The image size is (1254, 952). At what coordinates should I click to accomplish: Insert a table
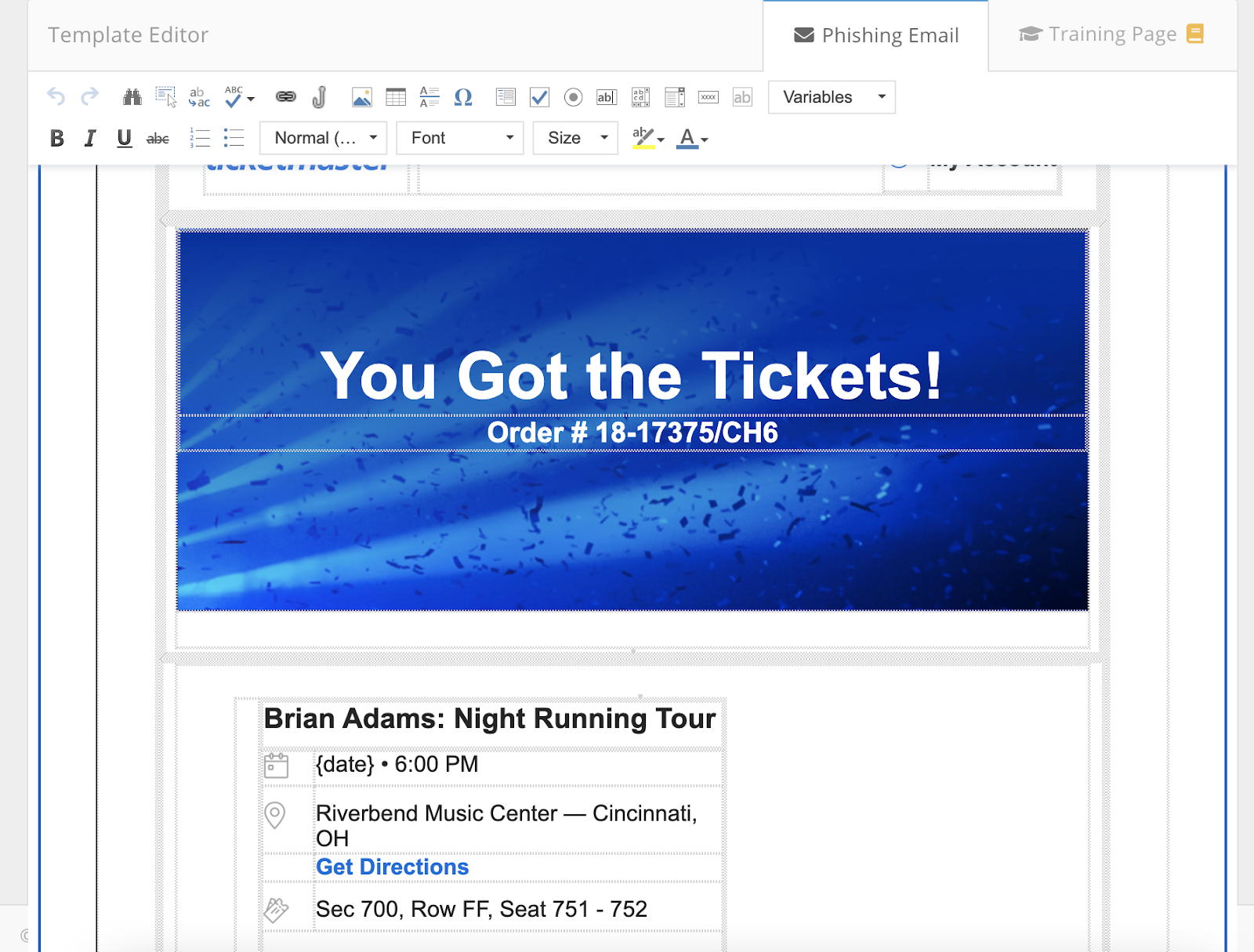[396, 97]
